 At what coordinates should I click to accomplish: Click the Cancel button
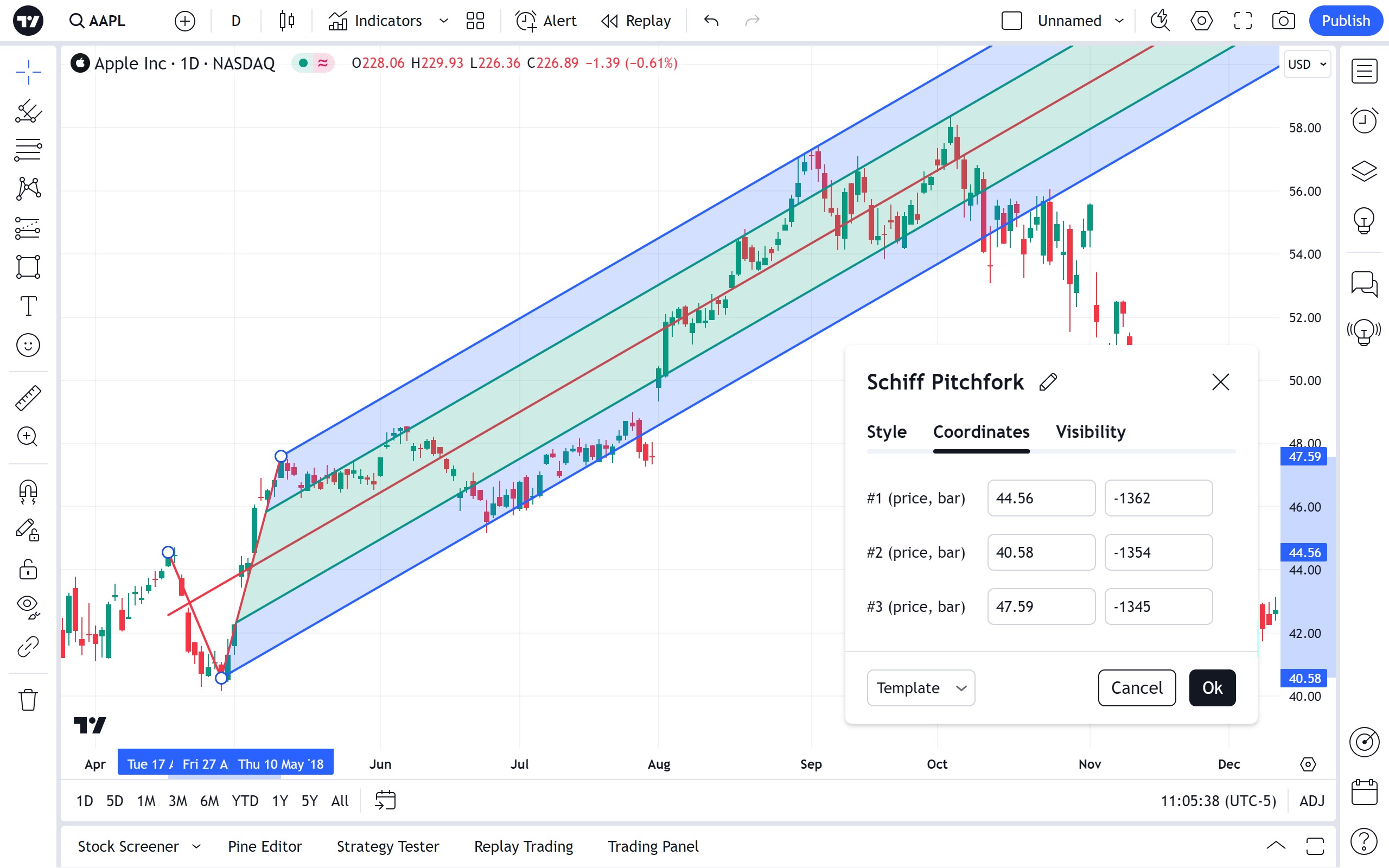[x=1137, y=688]
